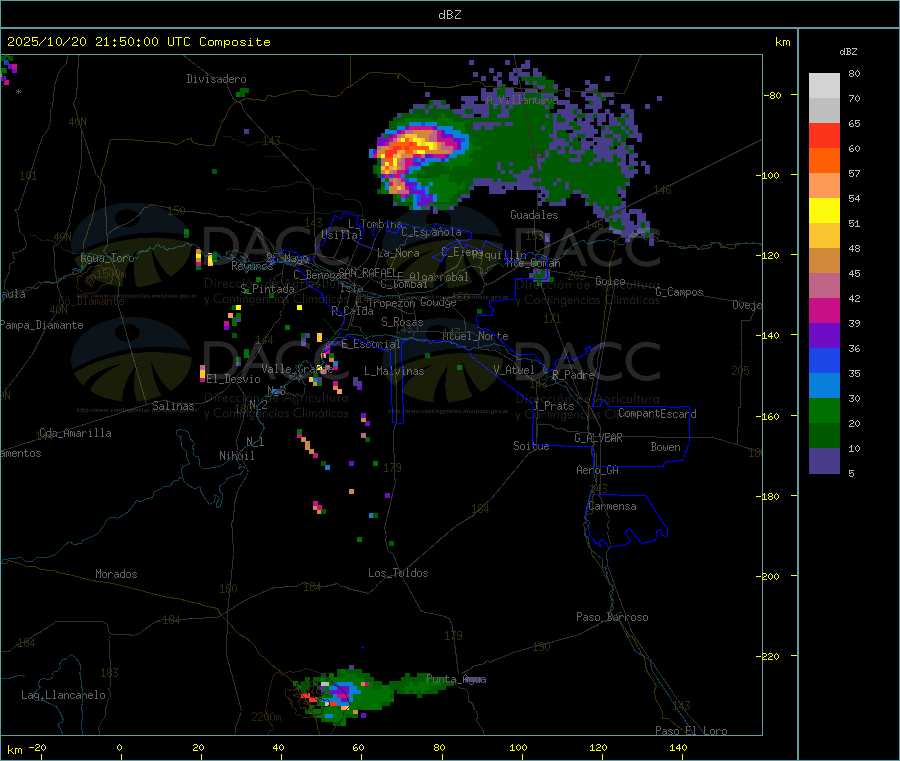The height and width of the screenshot is (761, 900).
Task: Click the Salinas map label
Action: pos(173,406)
